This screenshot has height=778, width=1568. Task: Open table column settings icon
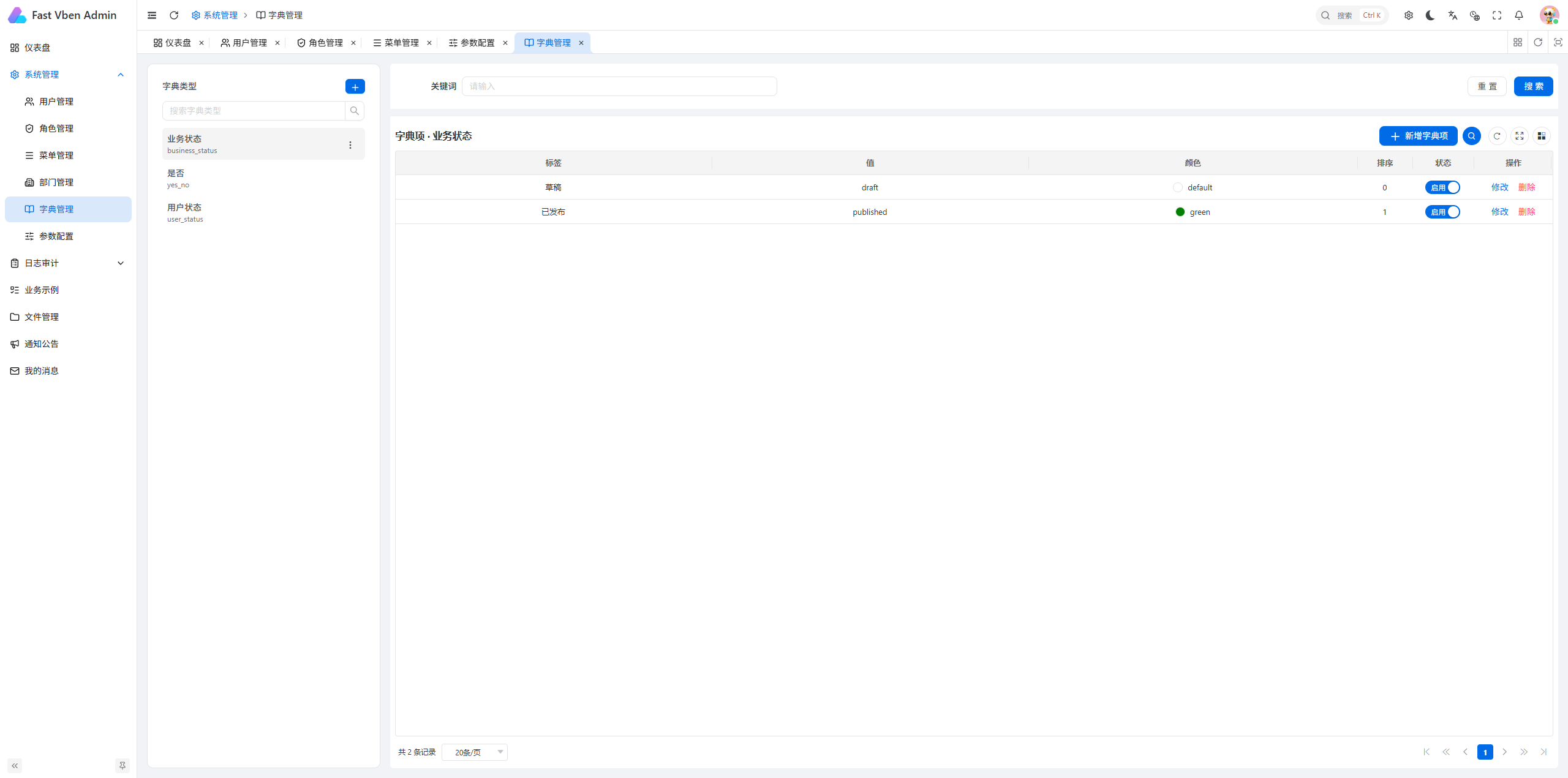pyautogui.click(x=1542, y=136)
